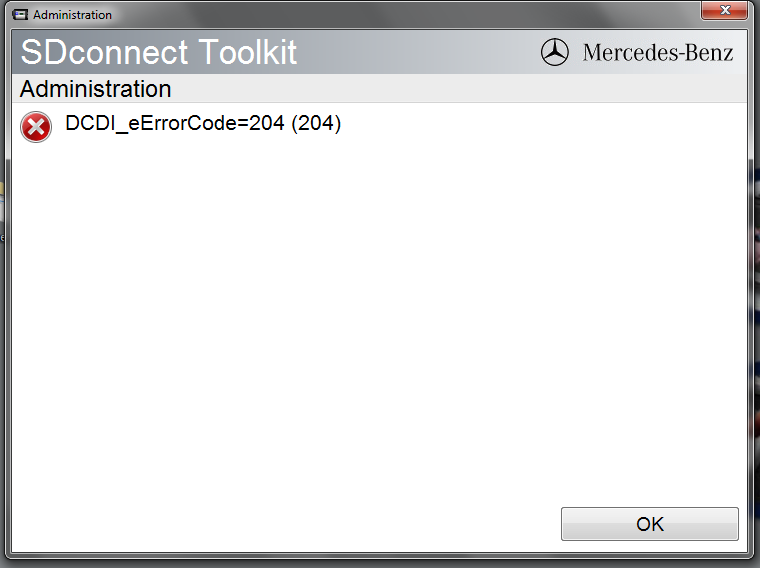
Task: Click the Mercedes-Benz three-pointed star logo
Action: pyautogui.click(x=554, y=52)
